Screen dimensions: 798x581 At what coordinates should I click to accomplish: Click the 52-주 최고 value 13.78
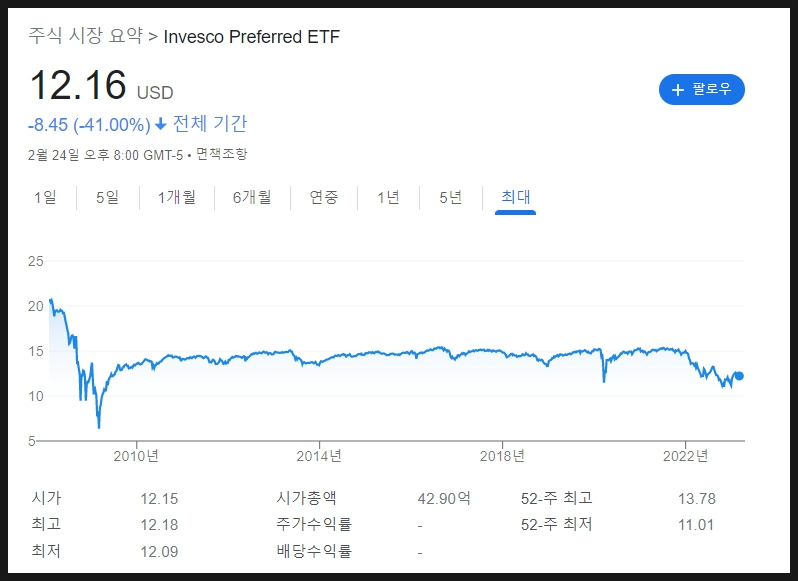pyautogui.click(x=697, y=499)
